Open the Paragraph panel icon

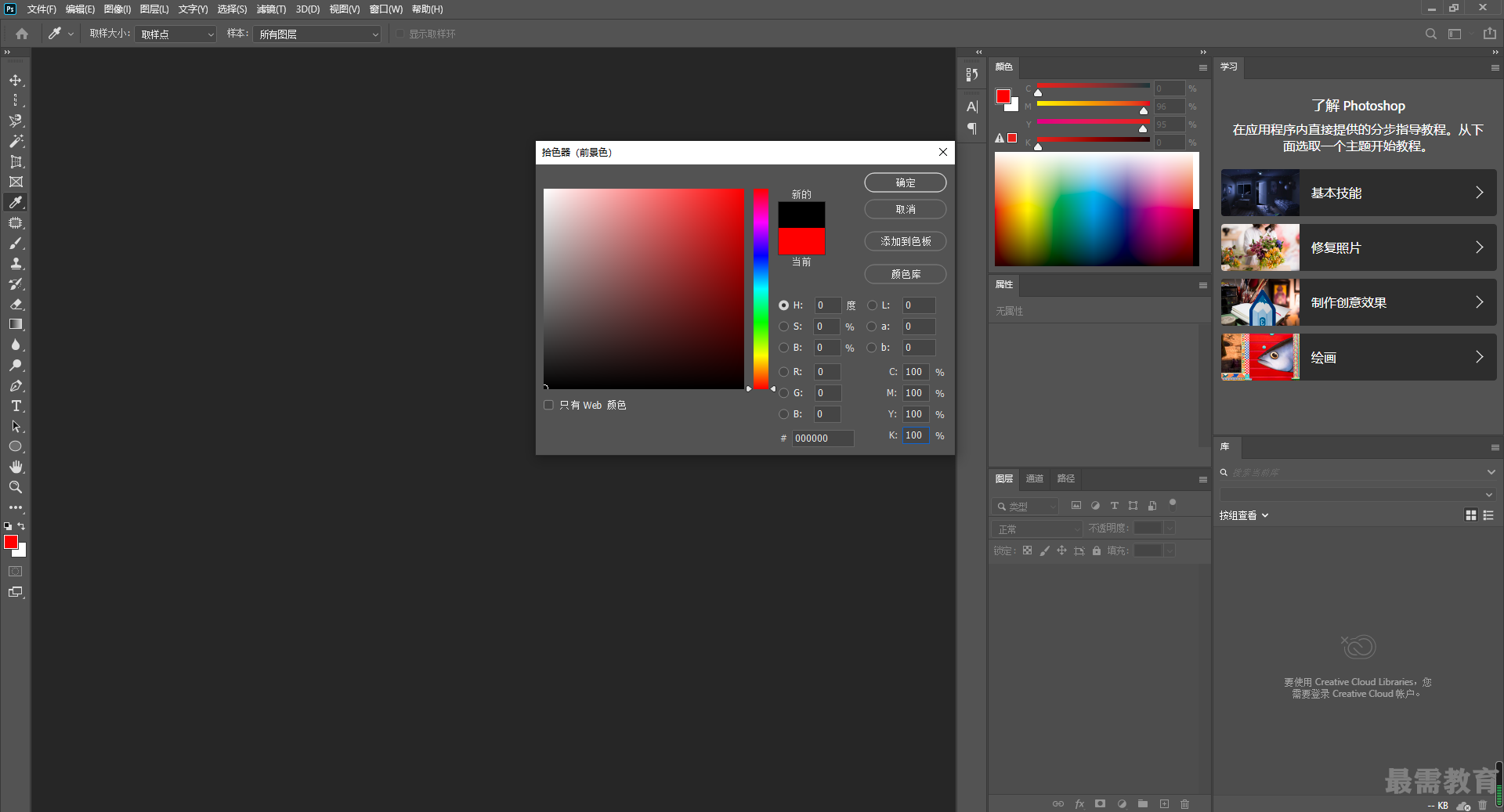coord(972,128)
